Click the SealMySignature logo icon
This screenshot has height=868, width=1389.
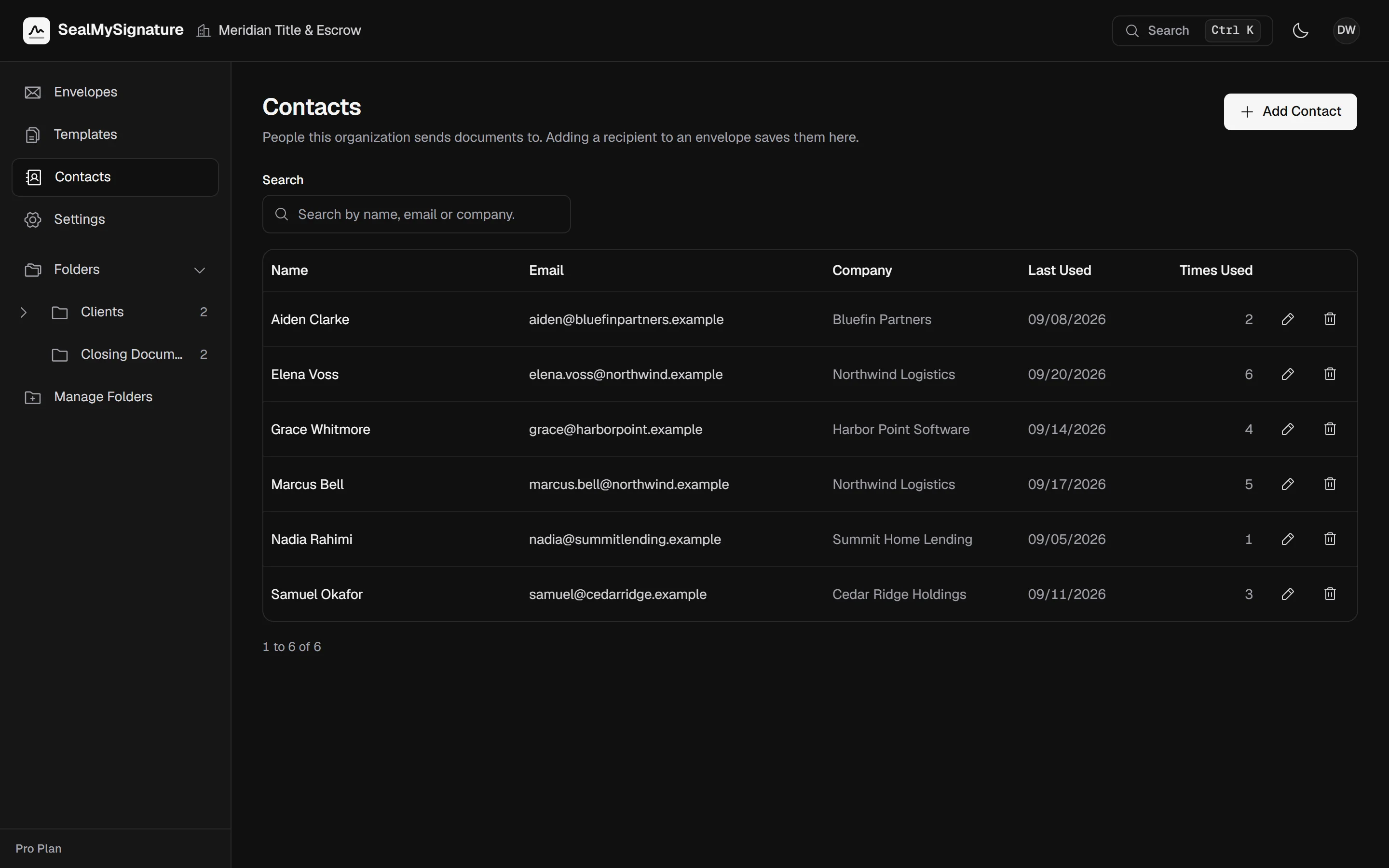pyautogui.click(x=36, y=30)
